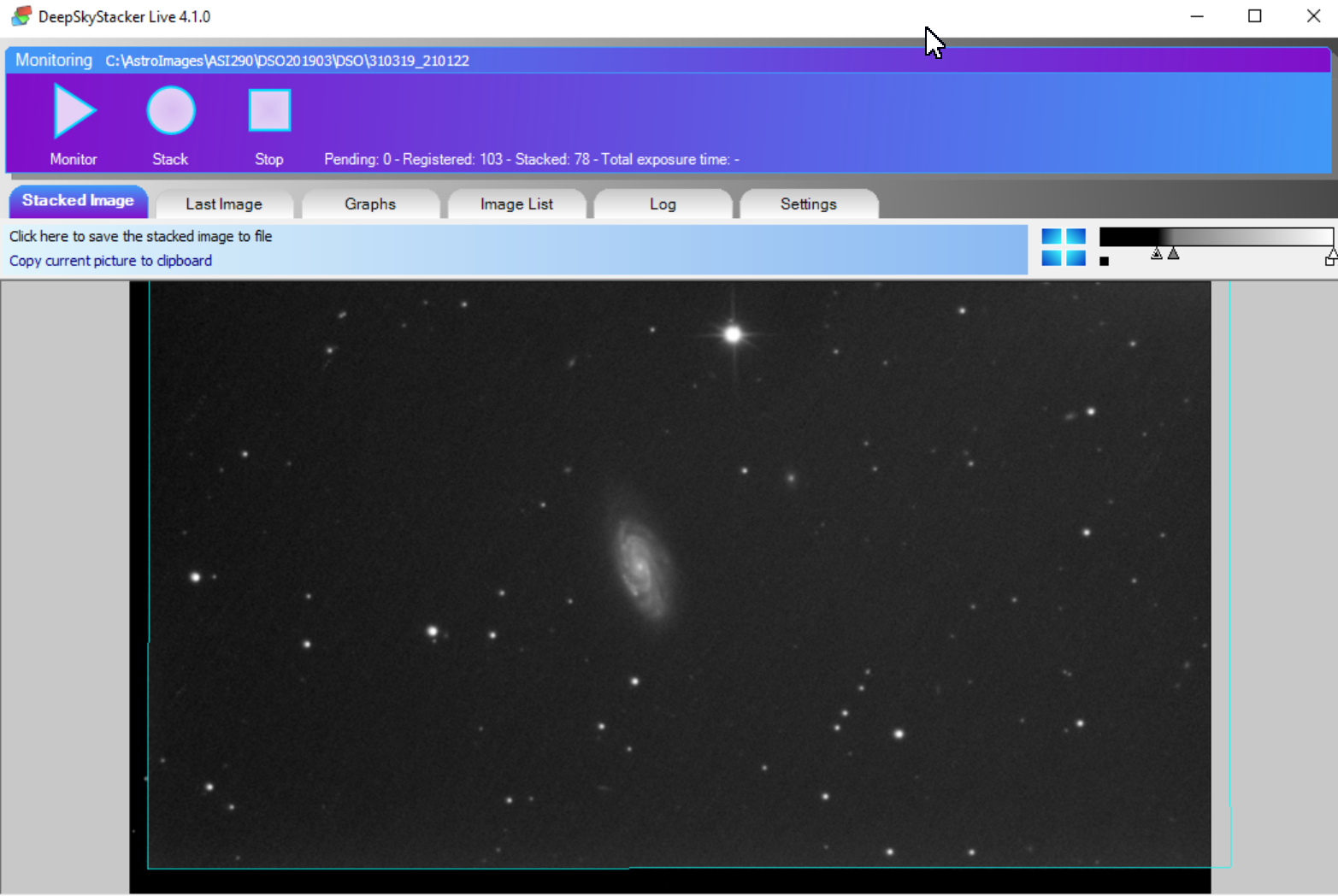
Task: Click the gray midtone triangle marker
Action: [1174, 253]
